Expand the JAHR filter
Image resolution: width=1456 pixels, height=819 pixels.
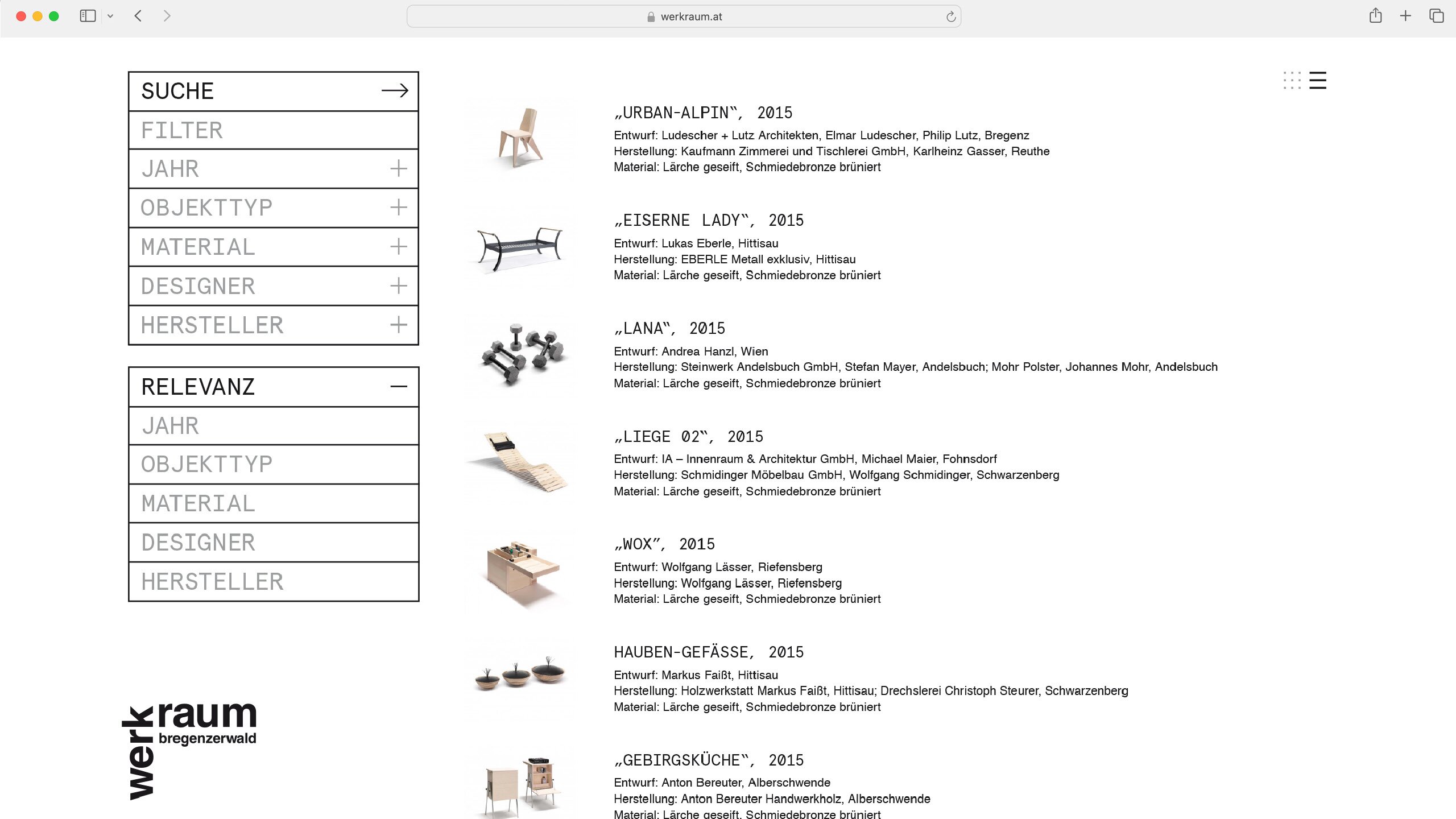[x=398, y=168]
